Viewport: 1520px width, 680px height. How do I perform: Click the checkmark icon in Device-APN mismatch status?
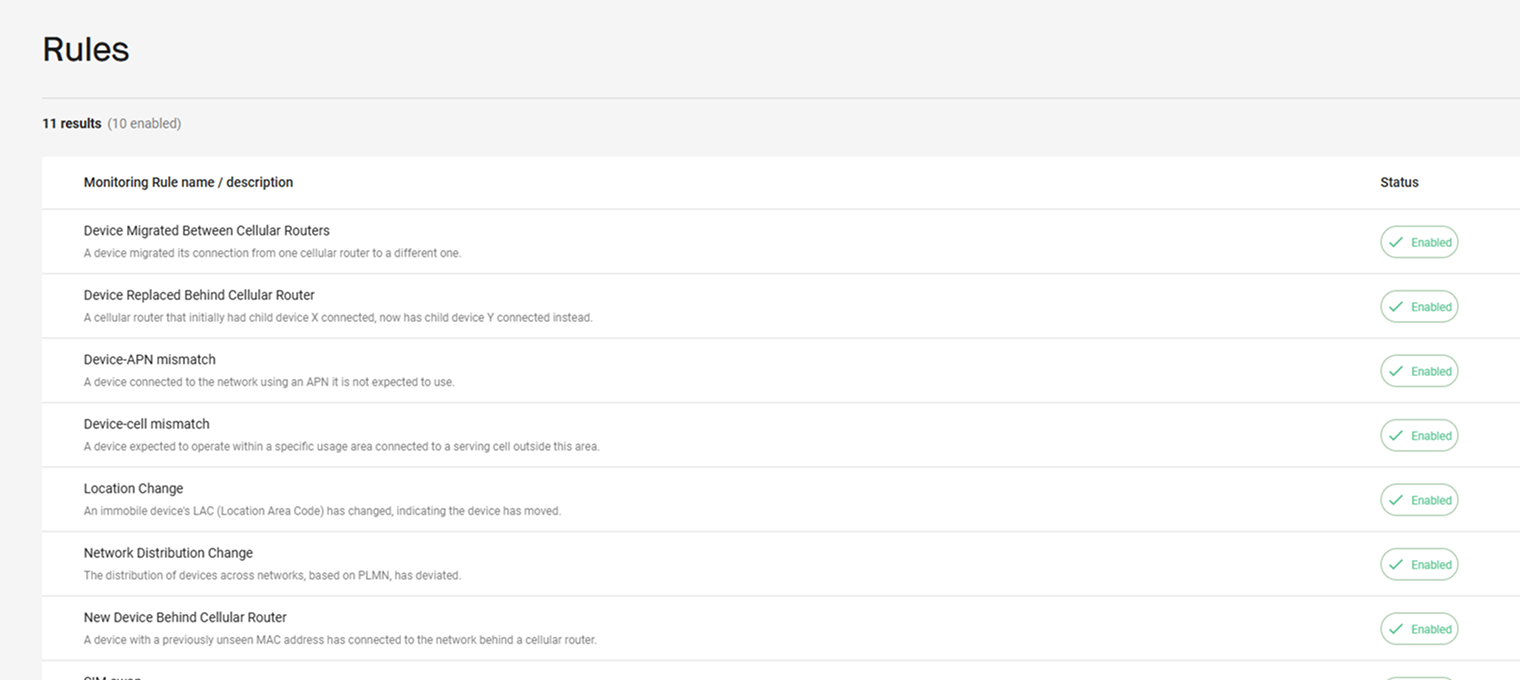click(1396, 371)
